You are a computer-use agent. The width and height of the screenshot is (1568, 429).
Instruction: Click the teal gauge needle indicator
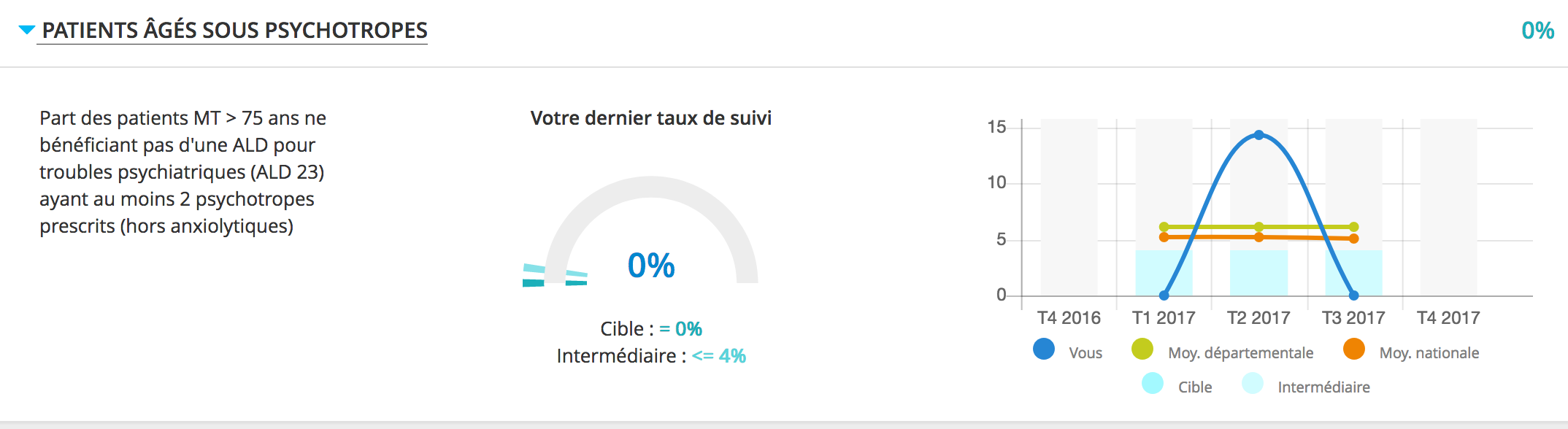555,275
